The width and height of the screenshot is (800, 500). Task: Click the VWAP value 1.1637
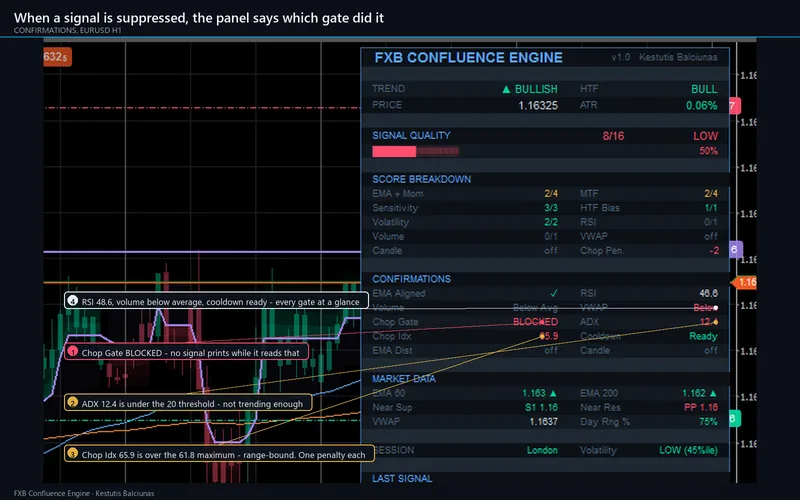[x=543, y=422]
